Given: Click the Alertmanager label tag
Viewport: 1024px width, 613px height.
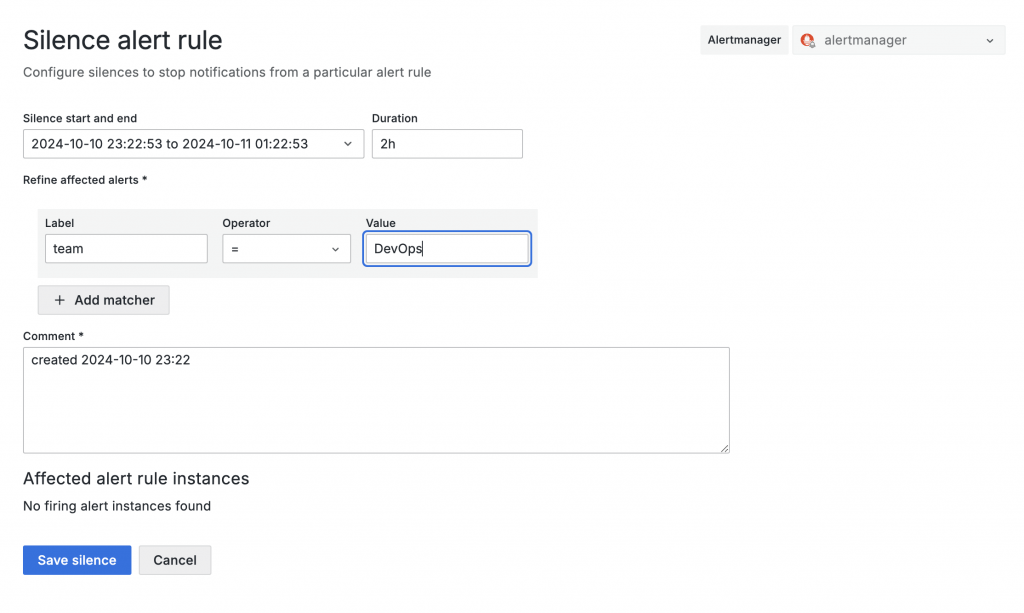Looking at the screenshot, I should (x=744, y=40).
